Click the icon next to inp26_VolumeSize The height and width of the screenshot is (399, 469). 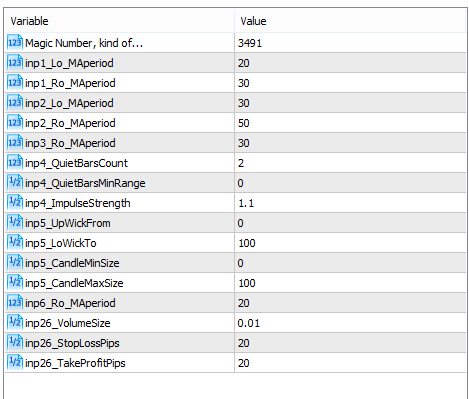(x=15, y=323)
